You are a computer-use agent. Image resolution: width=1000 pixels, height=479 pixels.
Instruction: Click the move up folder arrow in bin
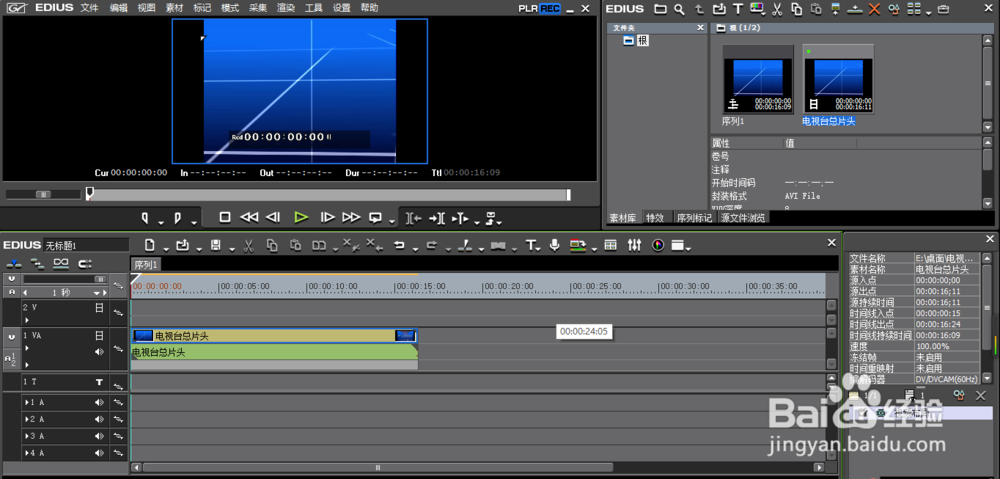(x=700, y=9)
